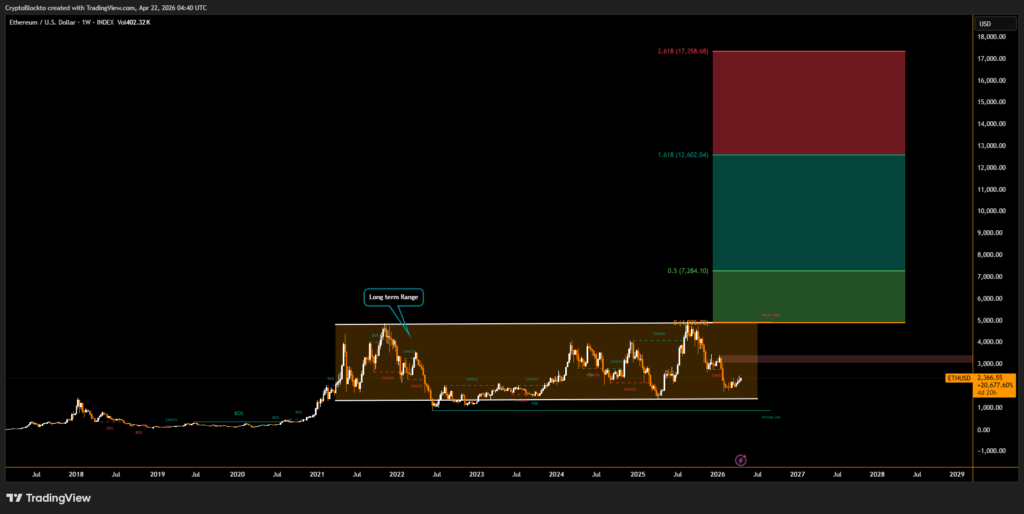This screenshot has width=1024, height=514.
Task: Open the USD currency dropdown
Action: [x=984, y=23]
